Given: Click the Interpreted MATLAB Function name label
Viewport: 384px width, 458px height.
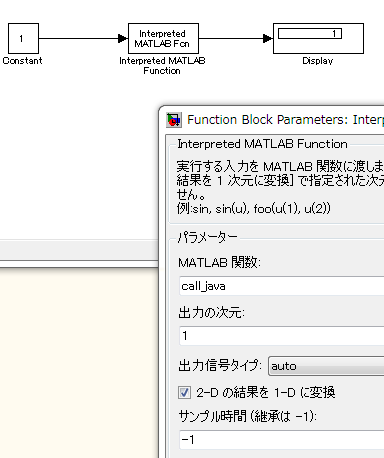Looking at the screenshot, I should [162, 66].
